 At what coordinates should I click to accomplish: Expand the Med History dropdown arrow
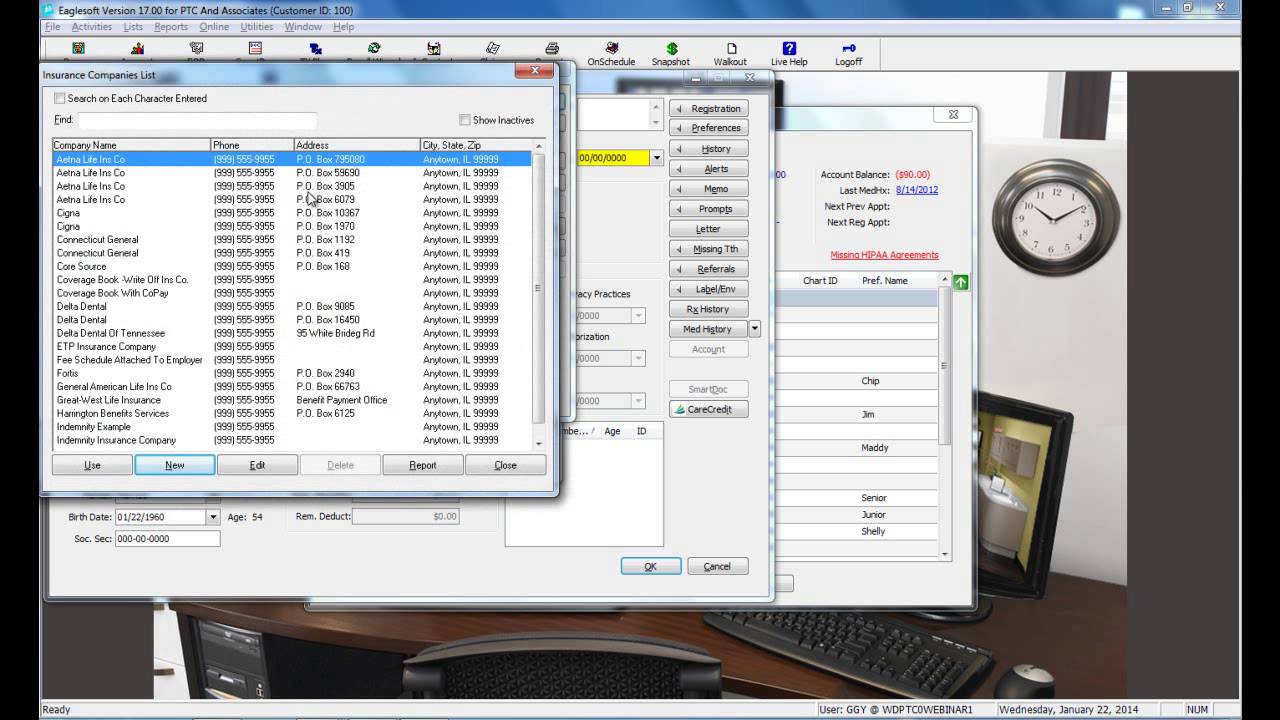pyautogui.click(x=755, y=329)
